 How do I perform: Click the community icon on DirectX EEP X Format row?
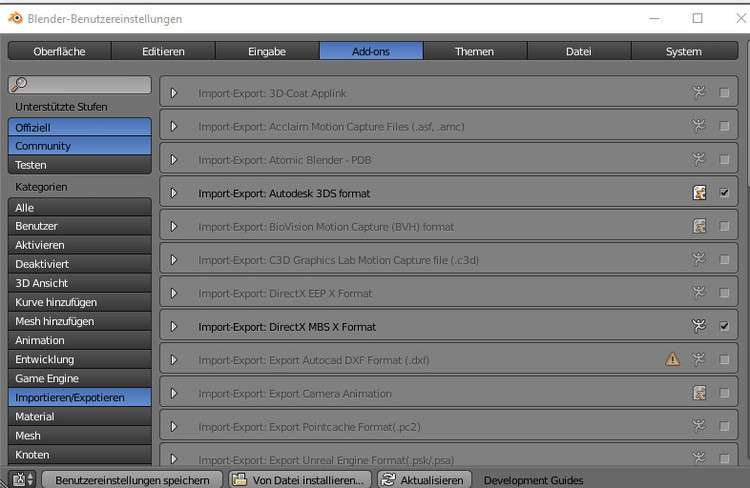point(699,292)
